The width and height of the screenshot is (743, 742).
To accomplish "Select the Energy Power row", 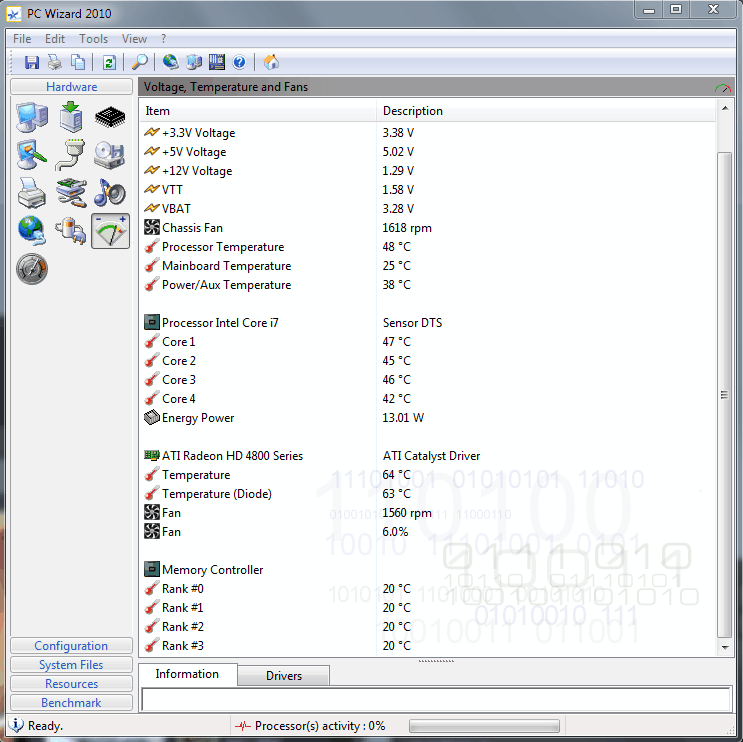I will click(427, 417).
